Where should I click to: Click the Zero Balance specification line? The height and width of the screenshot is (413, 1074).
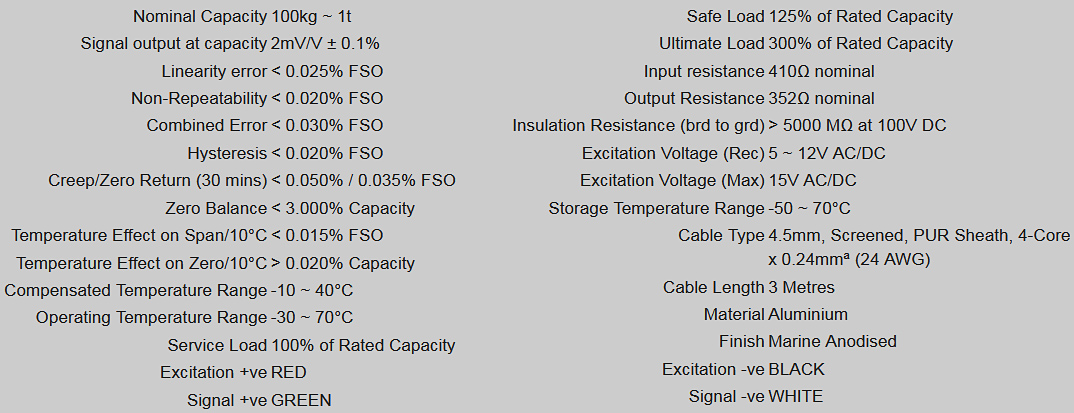(x=290, y=208)
